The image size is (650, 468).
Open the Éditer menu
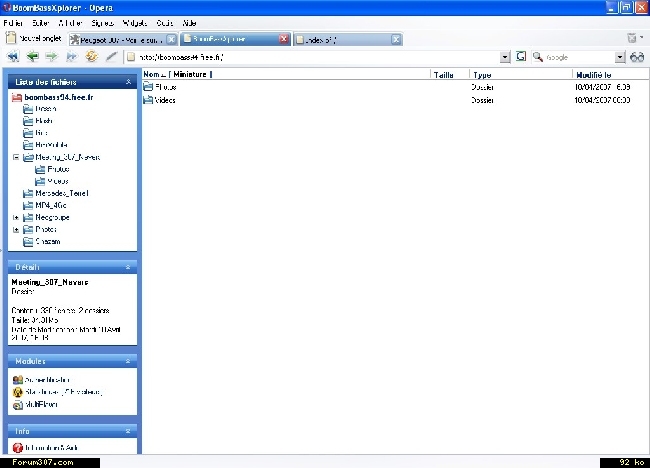pyautogui.click(x=41, y=23)
